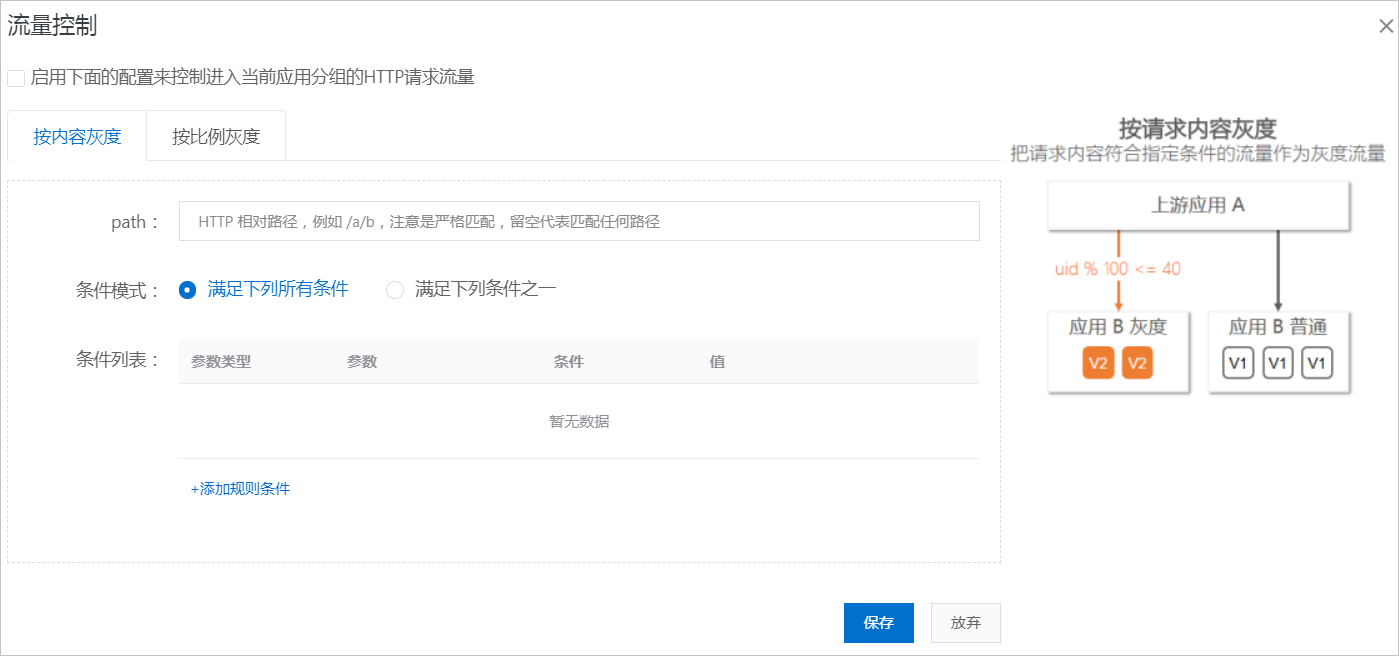Click the 暂无数据 empty table text
Screen dimensions: 1399x656
(579, 422)
